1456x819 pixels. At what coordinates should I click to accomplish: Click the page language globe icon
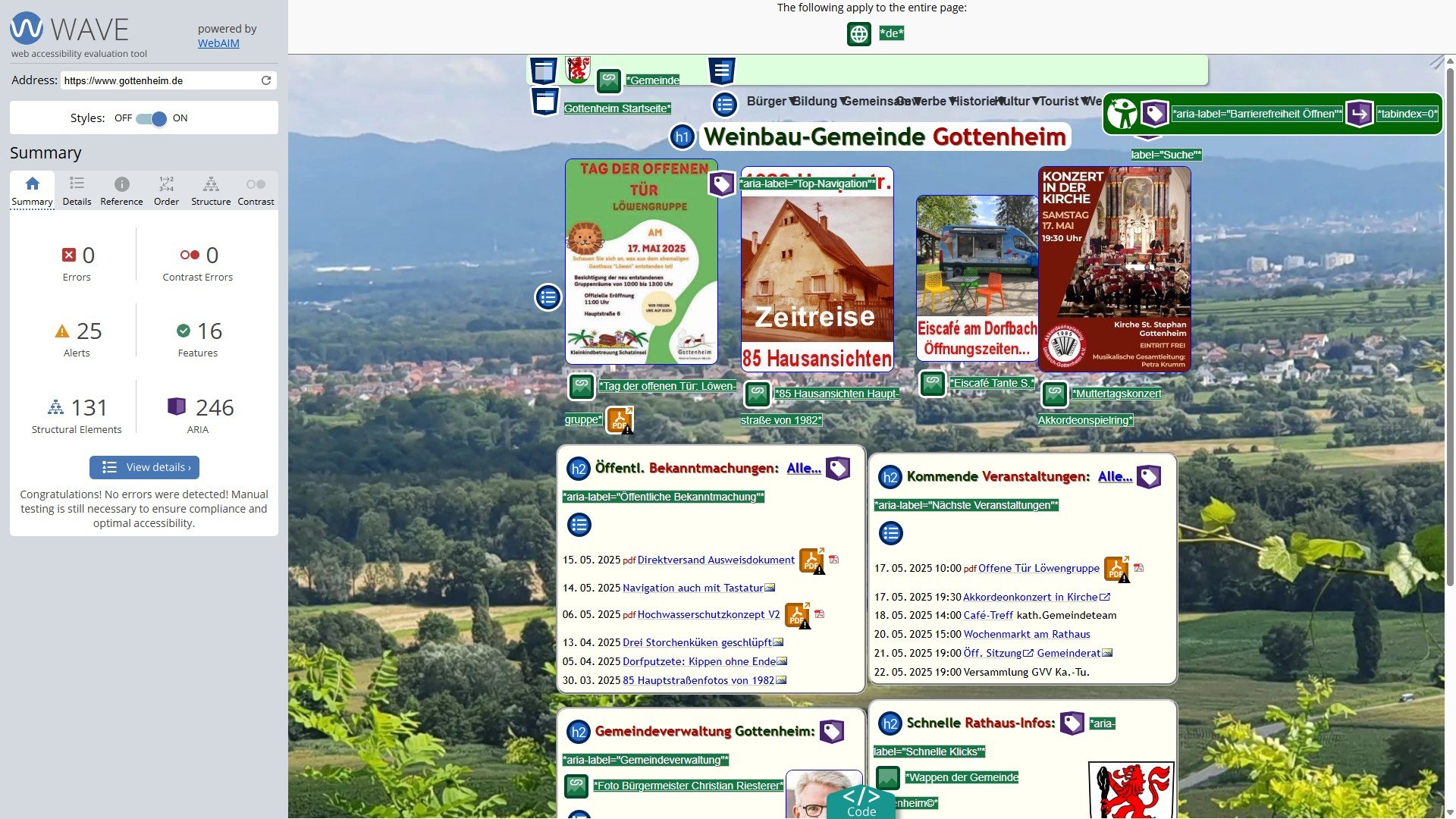point(858,34)
